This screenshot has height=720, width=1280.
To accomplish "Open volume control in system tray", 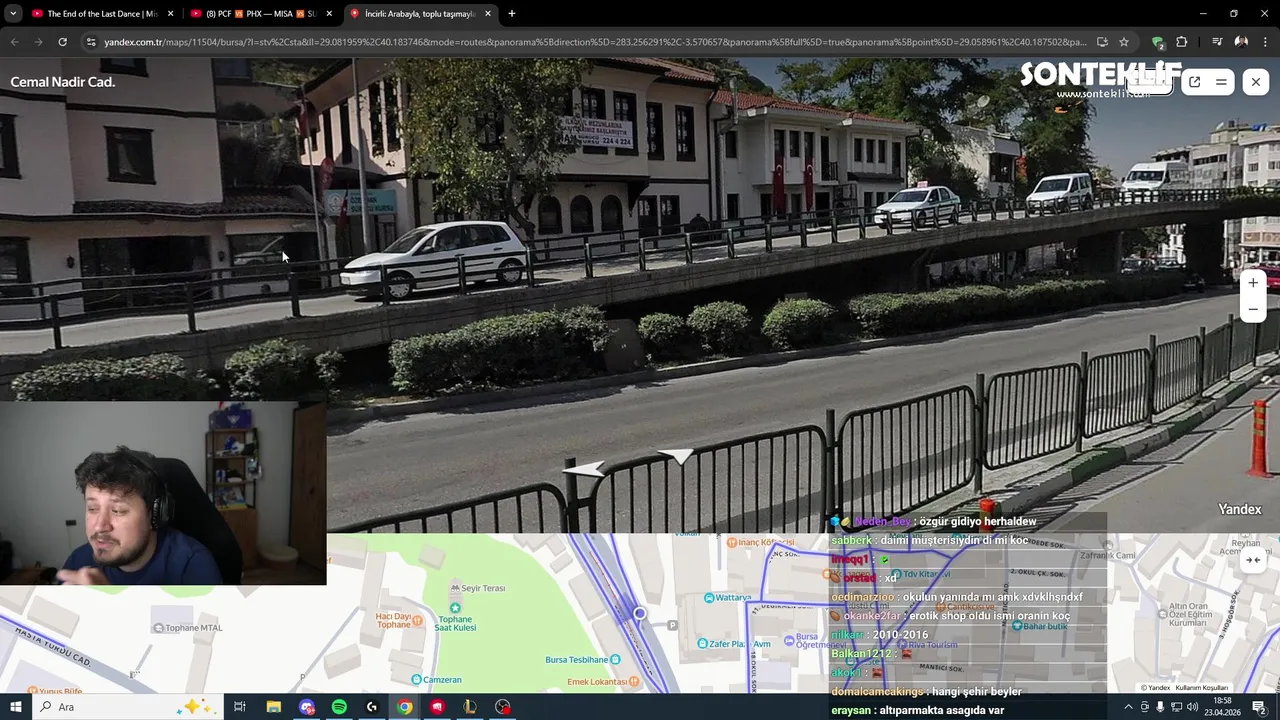I will tap(1192, 707).
